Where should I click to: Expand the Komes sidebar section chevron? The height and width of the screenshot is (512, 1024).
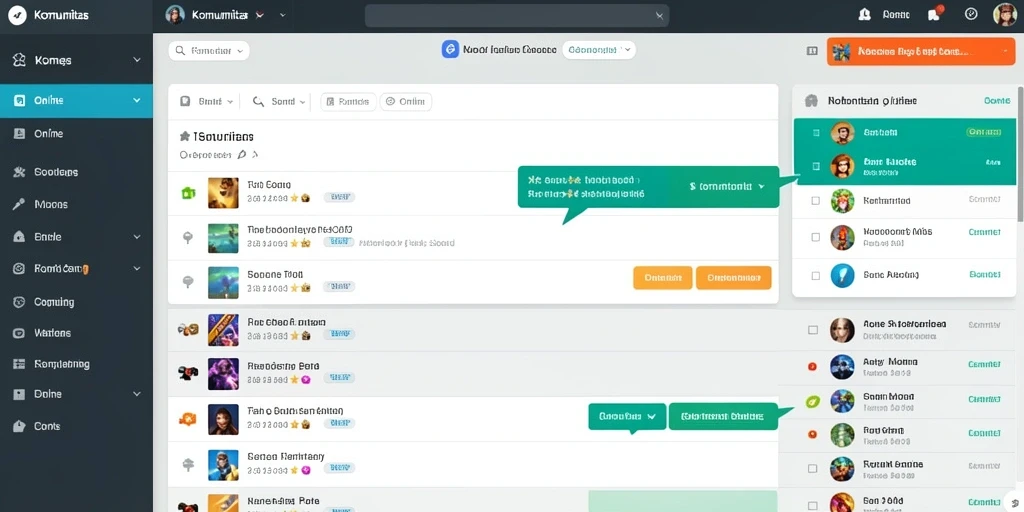click(x=137, y=60)
